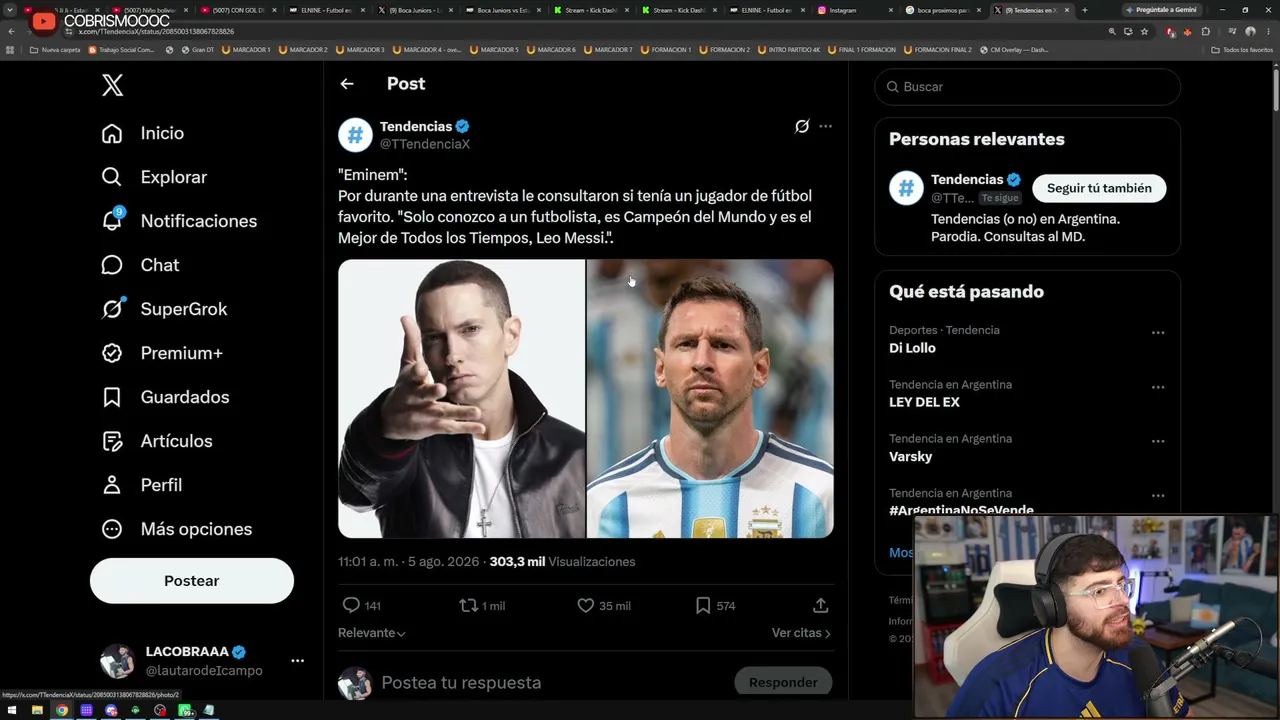
Task: Open a new browser tab
Action: (1085, 10)
